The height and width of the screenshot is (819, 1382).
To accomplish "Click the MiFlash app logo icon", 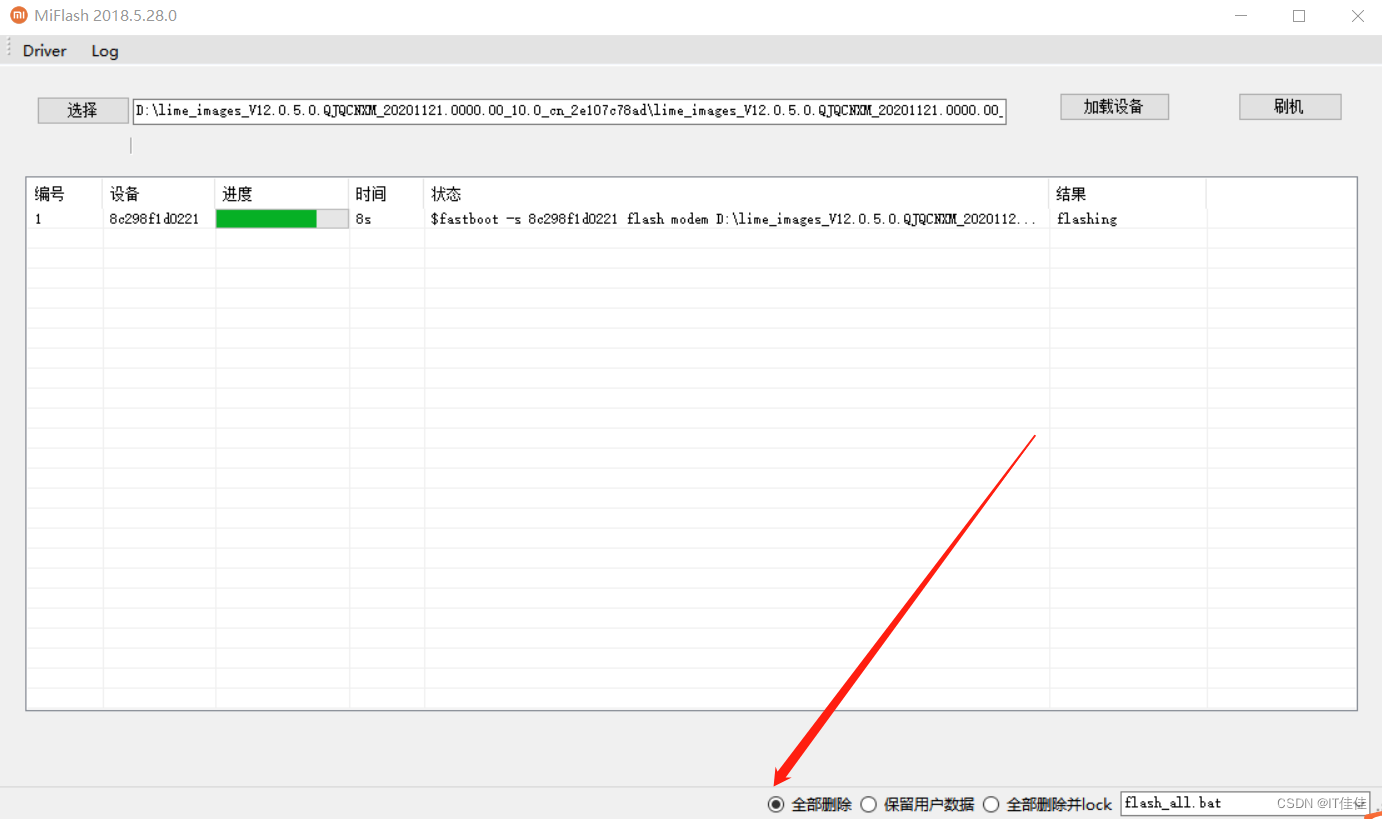I will pyautogui.click(x=19, y=15).
